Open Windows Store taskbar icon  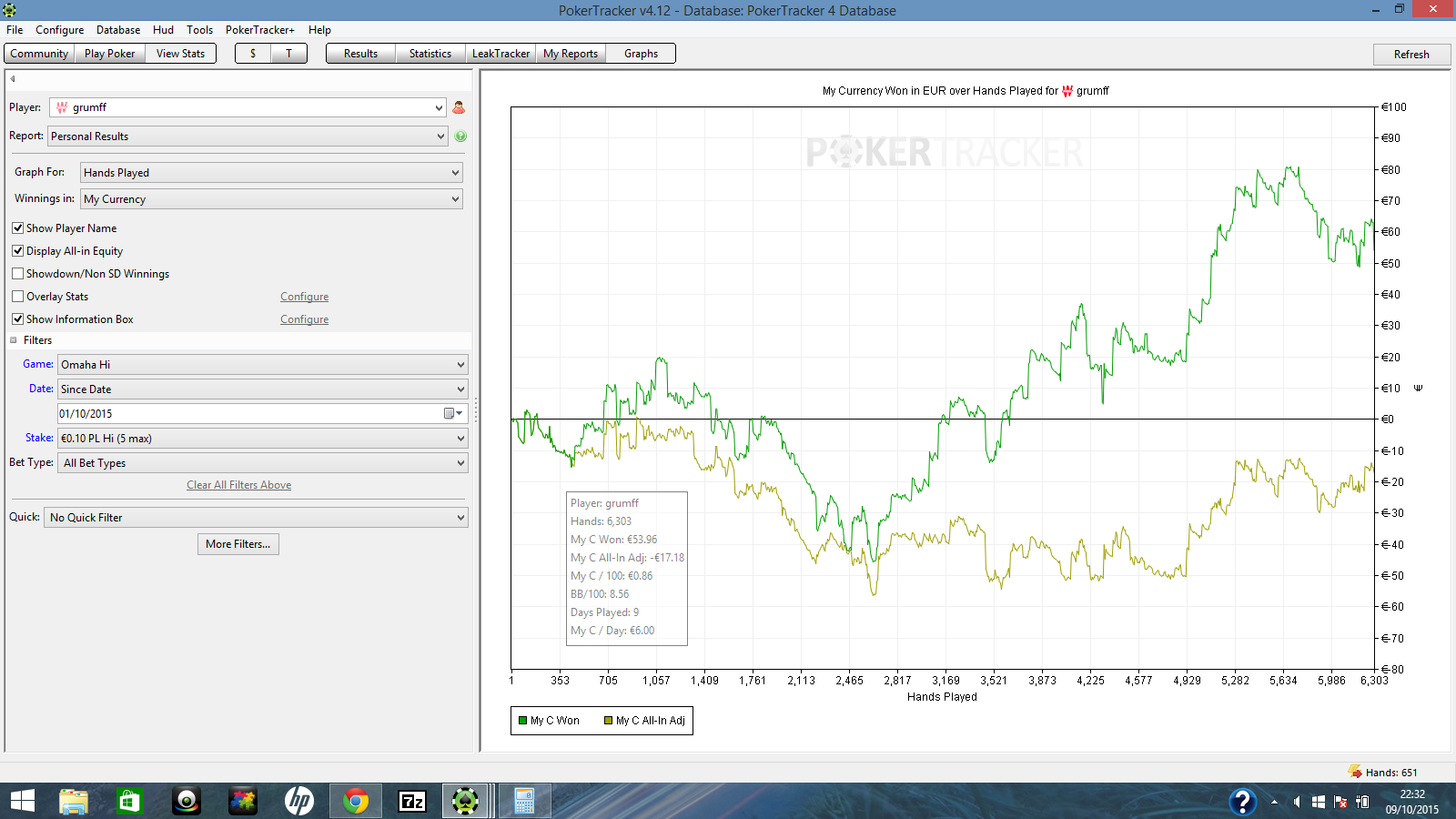[x=129, y=801]
